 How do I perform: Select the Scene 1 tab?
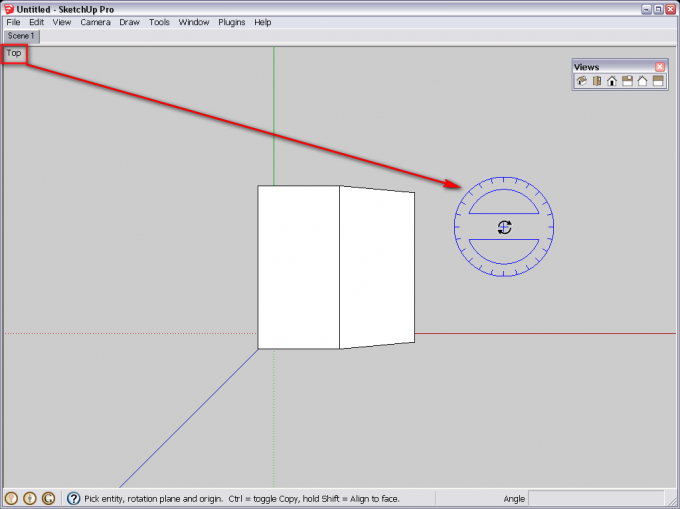pyautogui.click(x=21, y=36)
